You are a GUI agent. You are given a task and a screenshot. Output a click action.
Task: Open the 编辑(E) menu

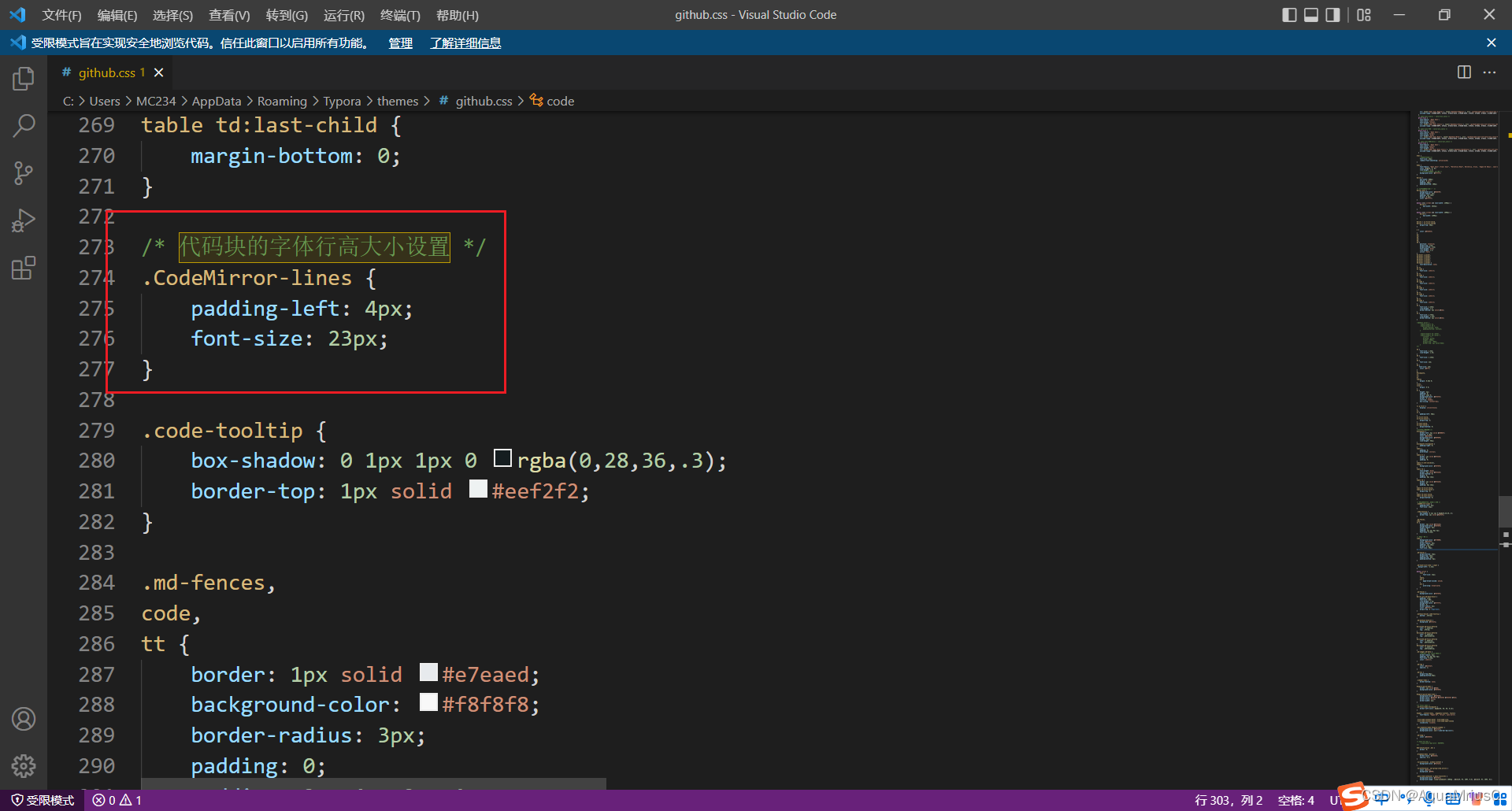117,15
